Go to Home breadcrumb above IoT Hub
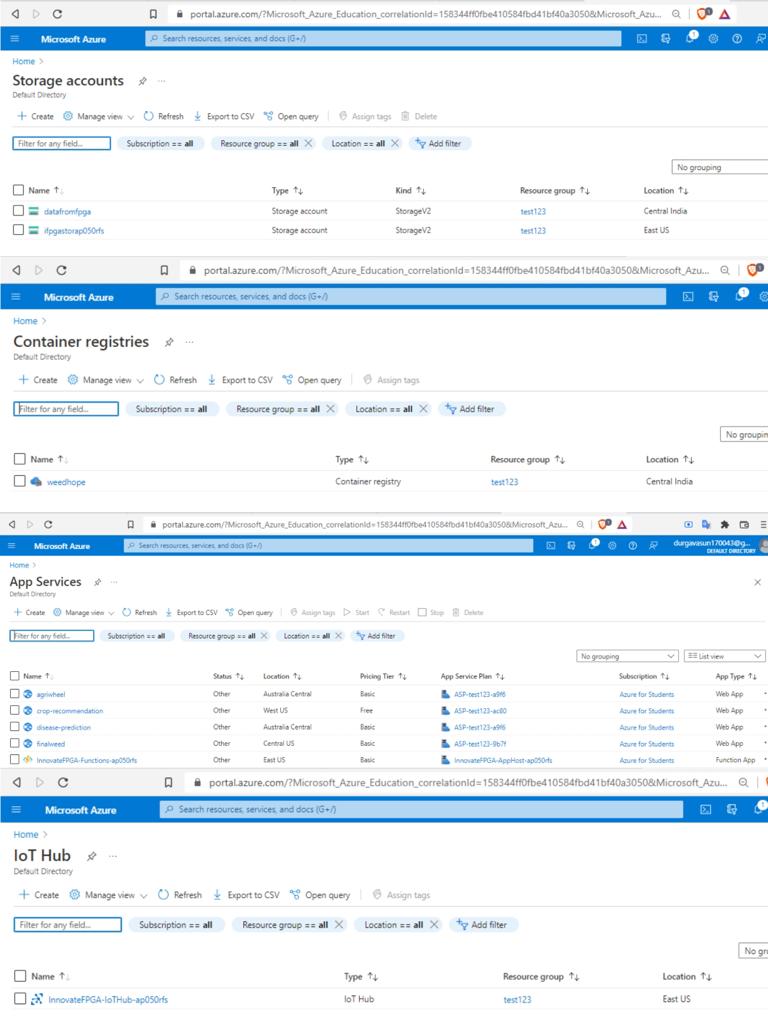768x1024 pixels. pyautogui.click(x=26, y=835)
